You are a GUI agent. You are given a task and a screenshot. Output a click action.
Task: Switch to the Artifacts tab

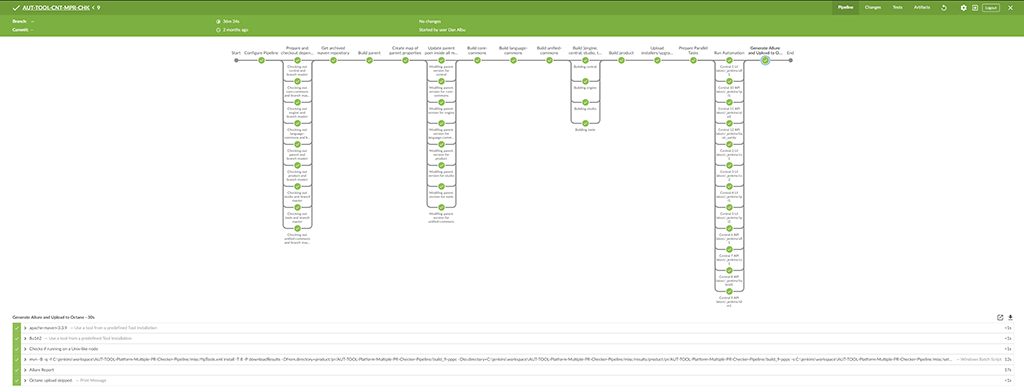click(922, 8)
